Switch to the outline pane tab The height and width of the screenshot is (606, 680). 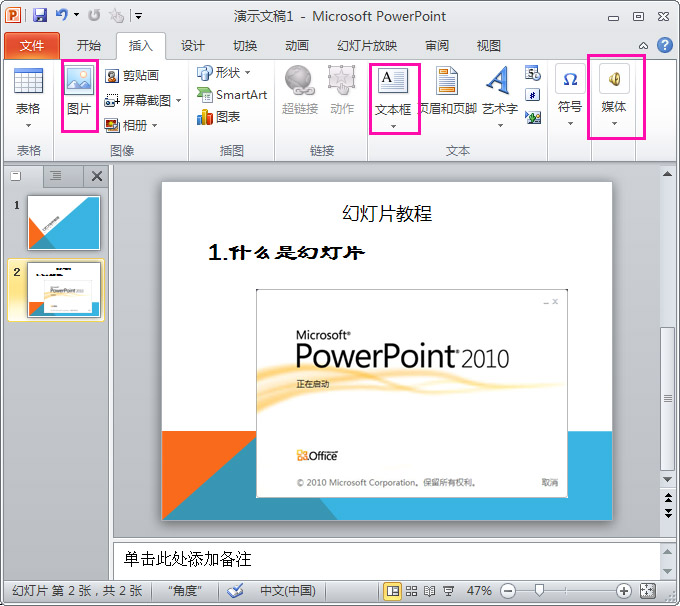click(x=56, y=176)
